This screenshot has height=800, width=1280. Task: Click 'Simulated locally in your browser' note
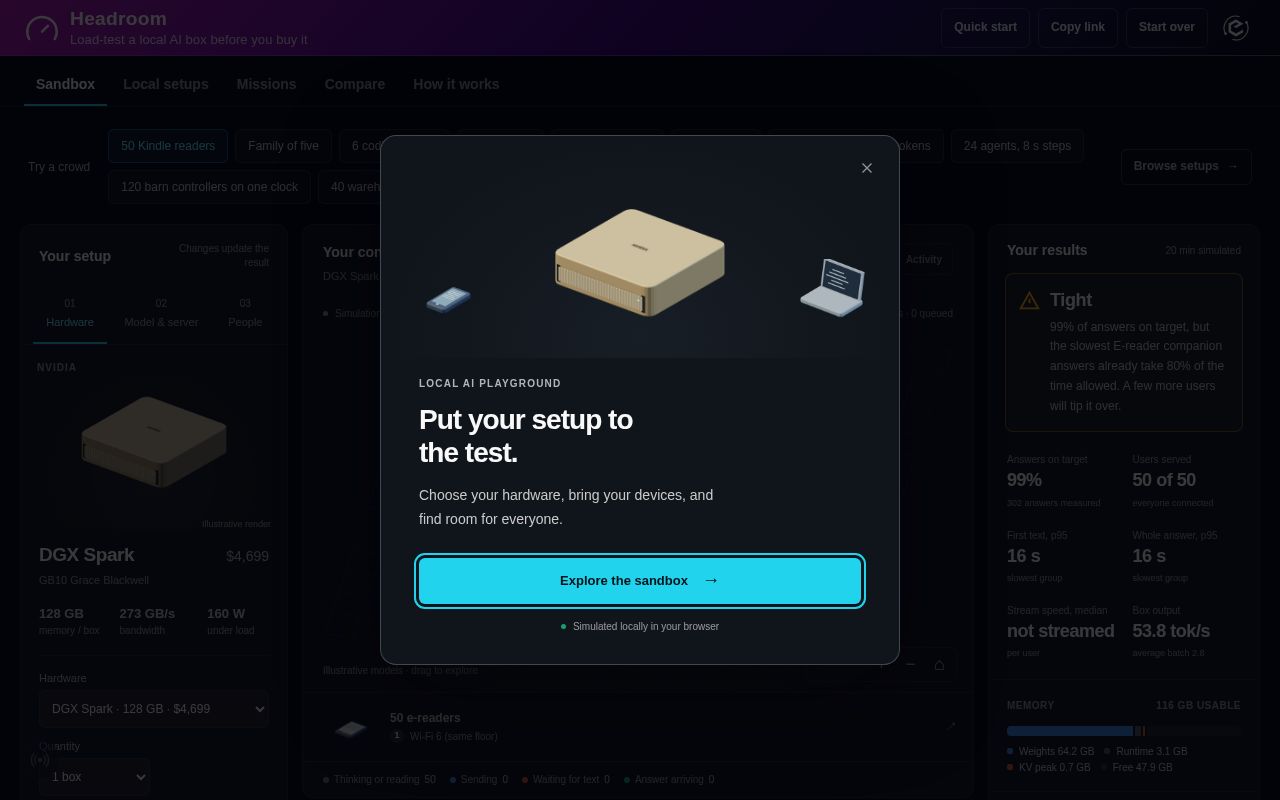[640, 626]
